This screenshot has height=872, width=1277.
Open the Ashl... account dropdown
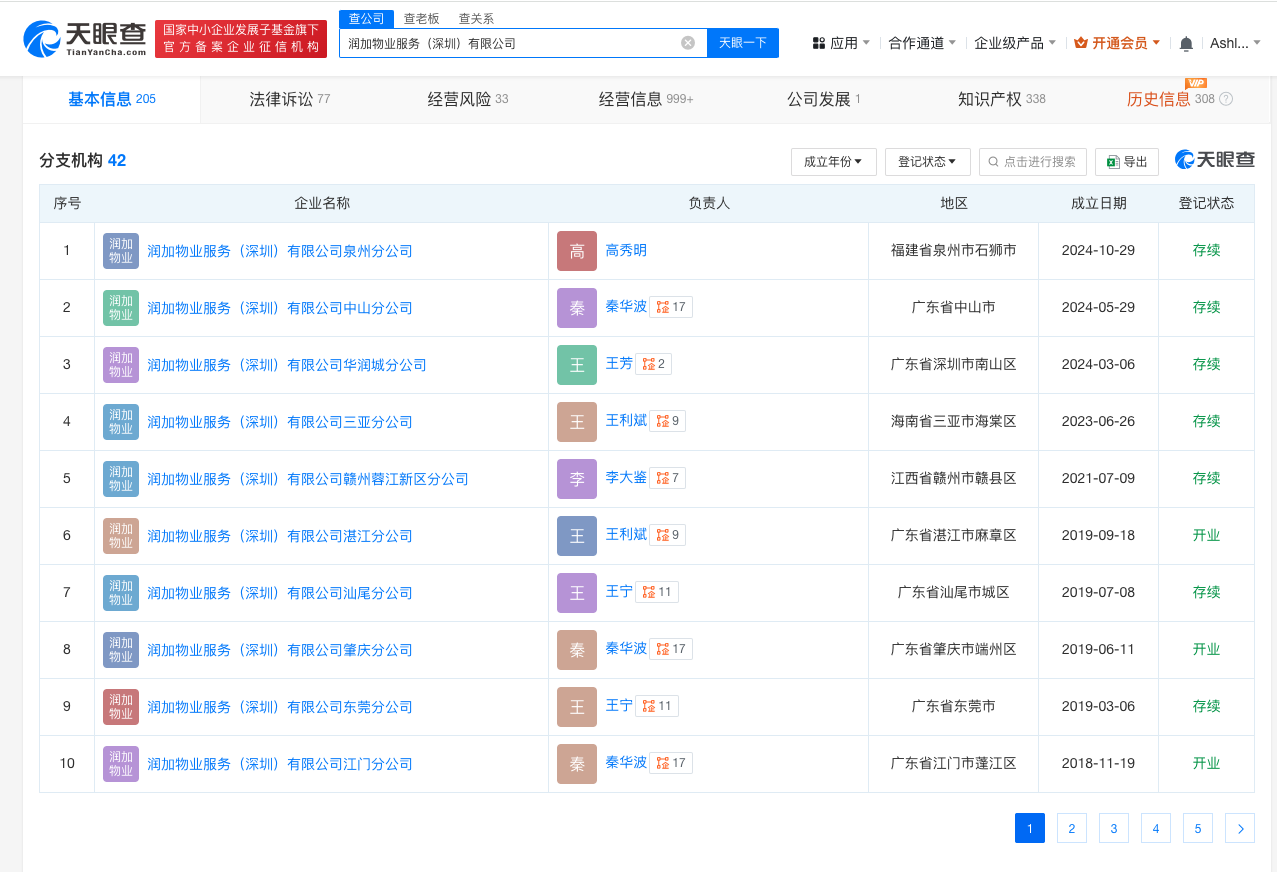(x=1235, y=43)
